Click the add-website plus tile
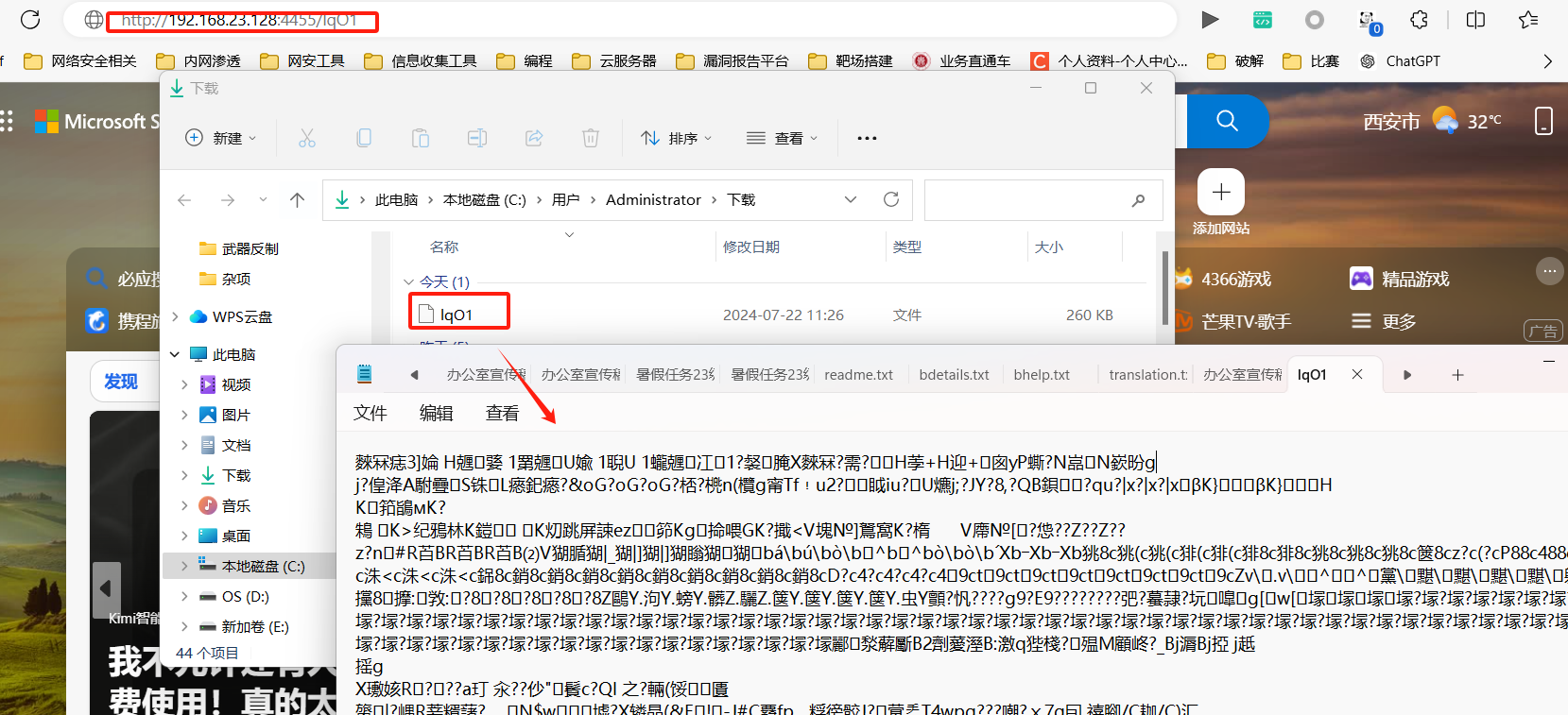 1221,192
